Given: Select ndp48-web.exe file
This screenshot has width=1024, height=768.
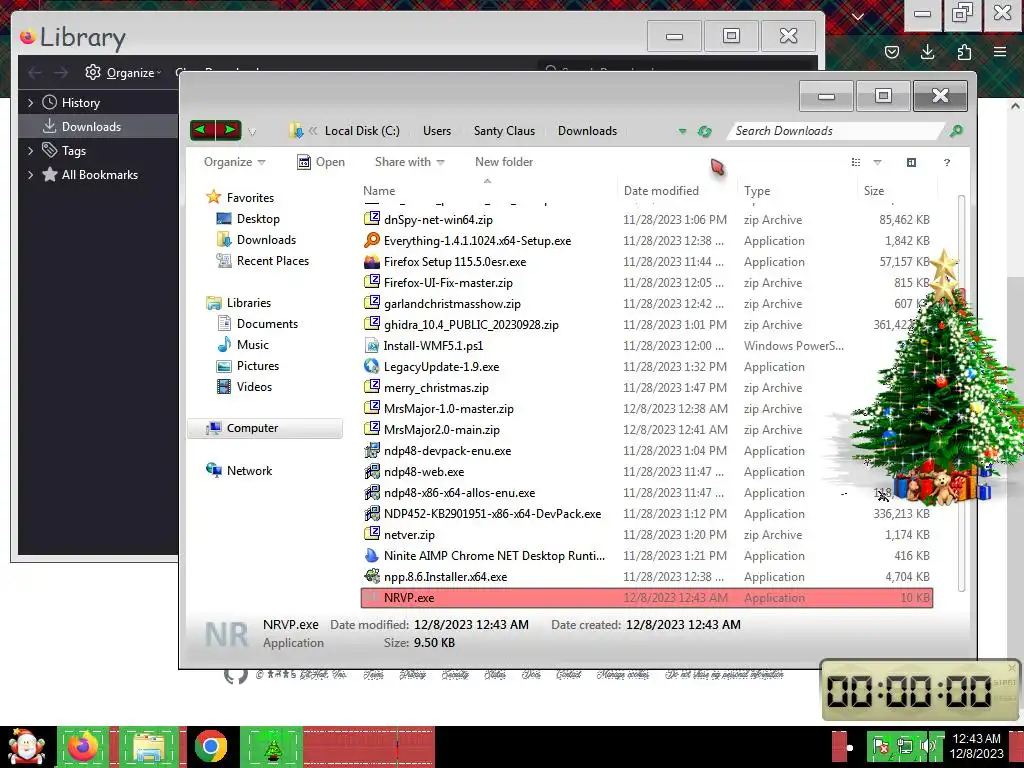Looking at the screenshot, I should point(424,472).
